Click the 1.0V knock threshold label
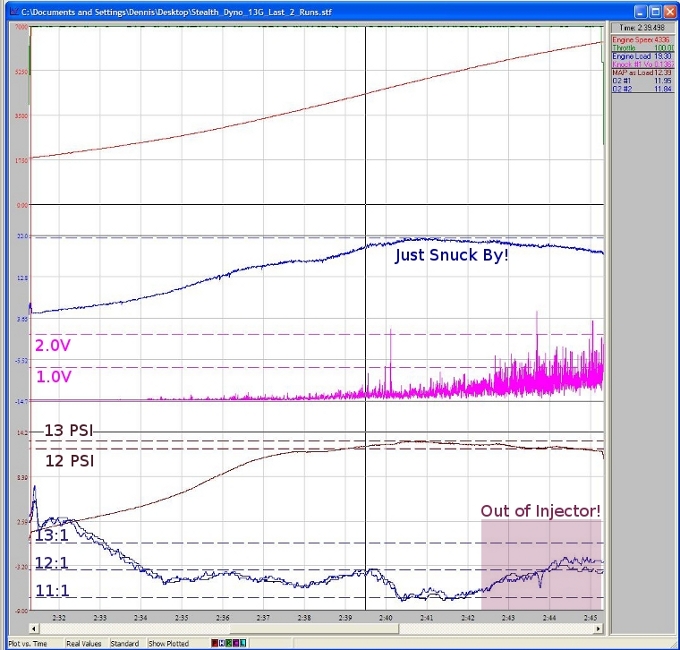This screenshot has height=650, width=680. (x=53, y=376)
